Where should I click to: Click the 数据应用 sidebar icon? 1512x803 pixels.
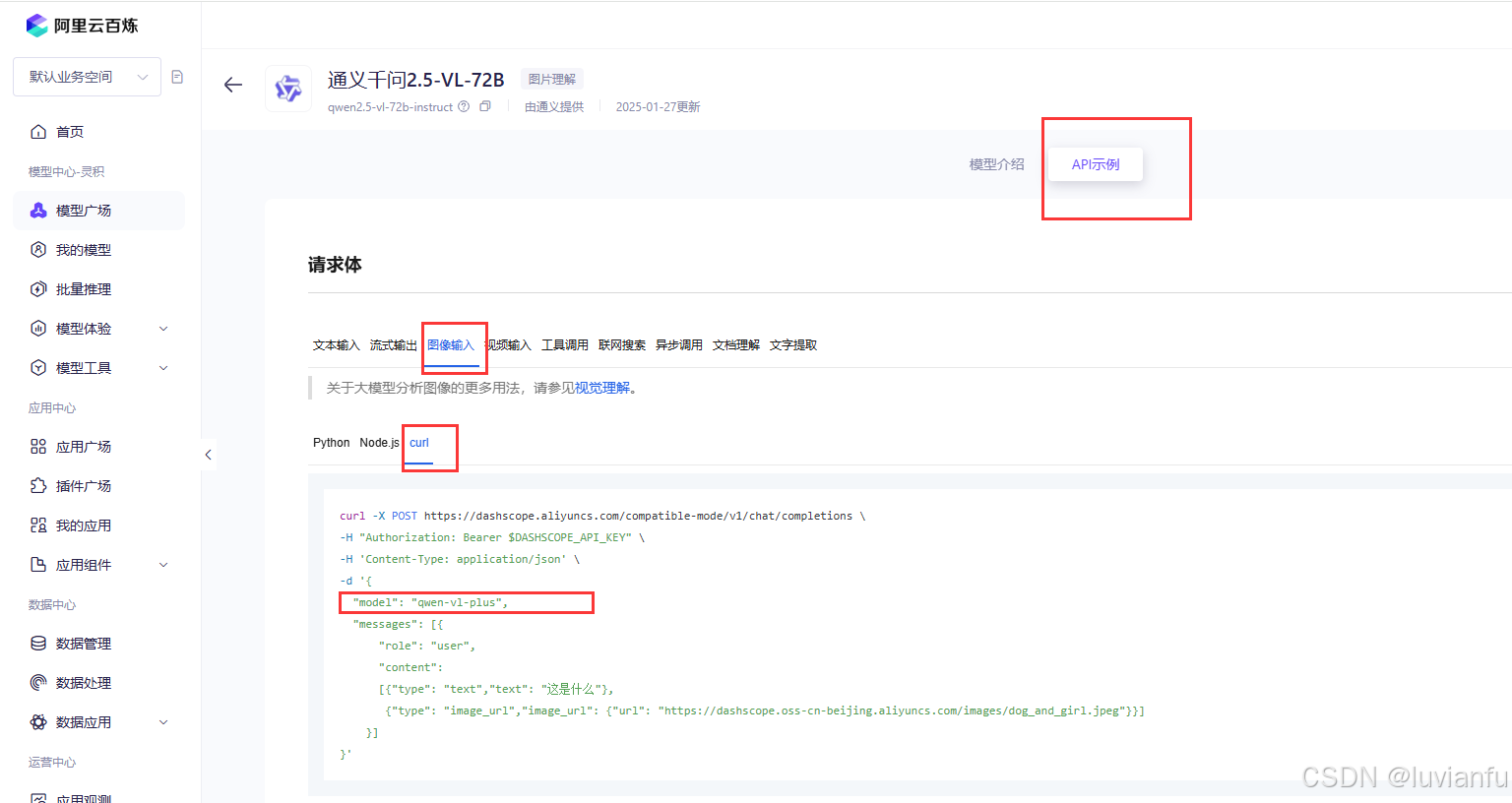[38, 722]
